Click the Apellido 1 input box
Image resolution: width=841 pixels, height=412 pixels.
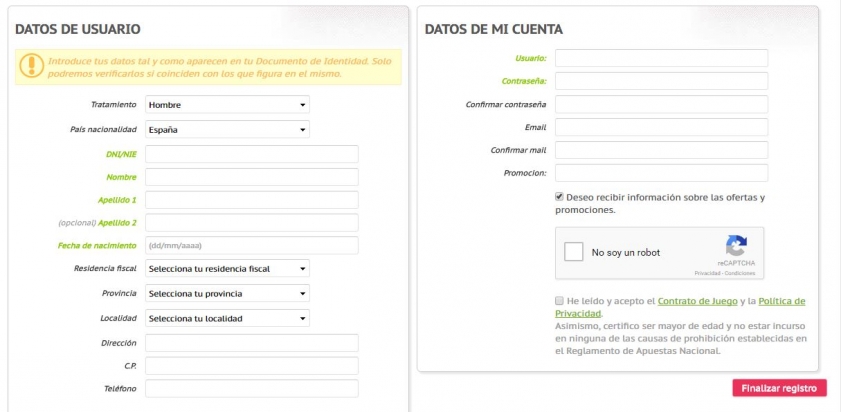(252, 200)
